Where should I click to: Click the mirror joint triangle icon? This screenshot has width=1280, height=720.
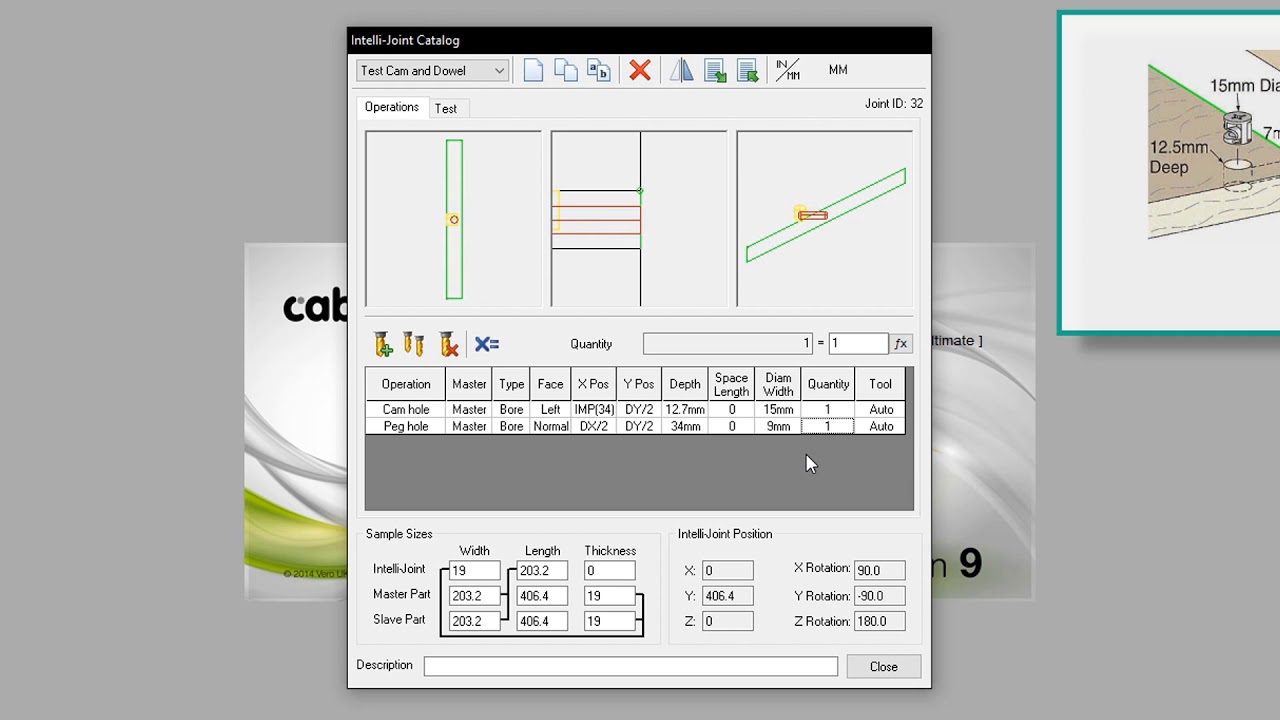coord(682,70)
